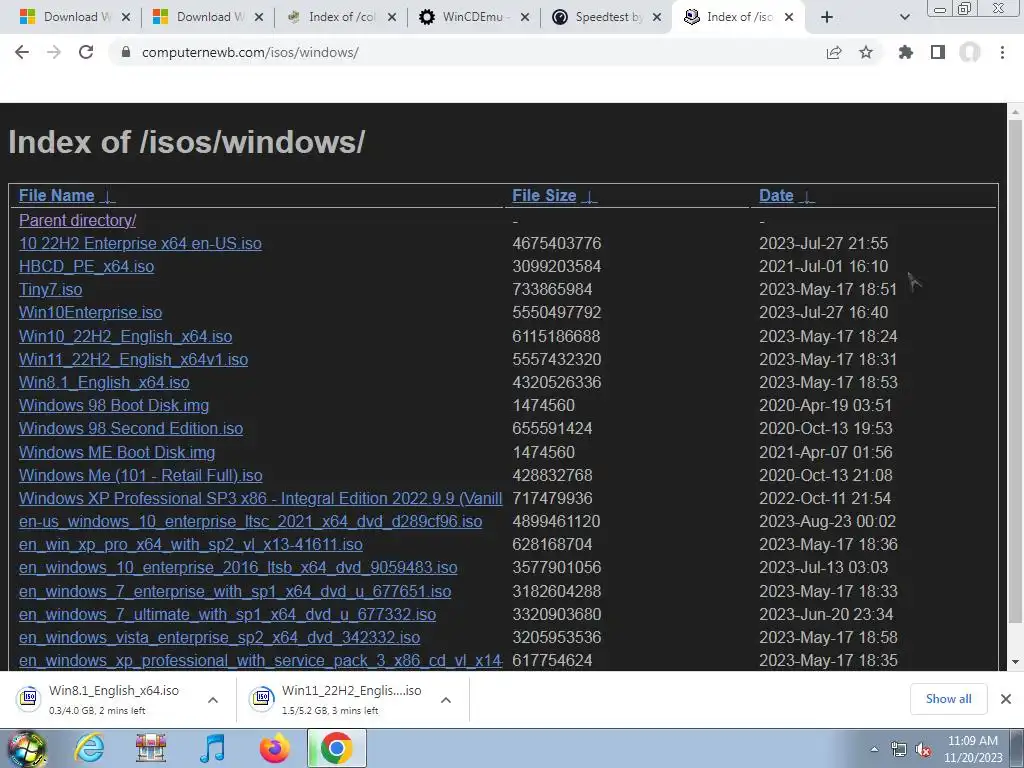Select the active Index of /iso tab

738,17
